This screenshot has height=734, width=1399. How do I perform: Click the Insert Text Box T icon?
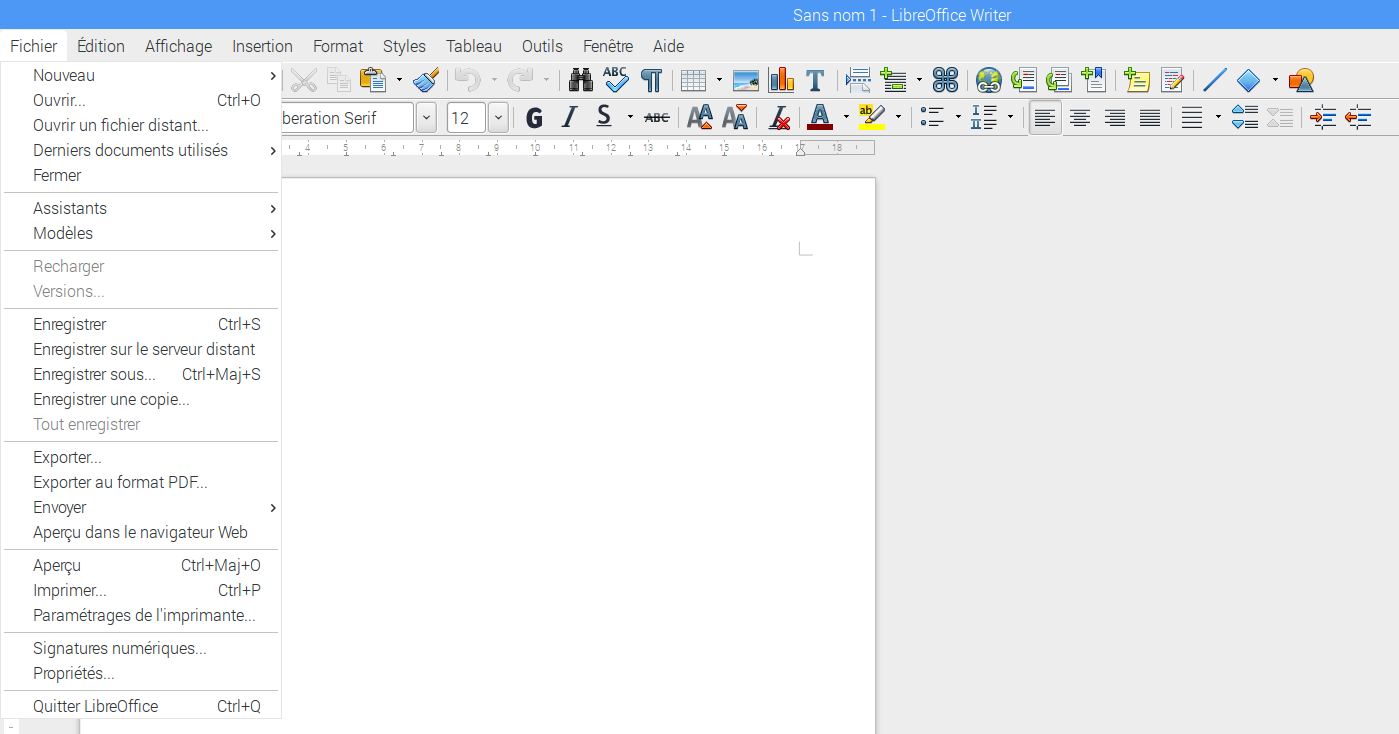click(815, 80)
